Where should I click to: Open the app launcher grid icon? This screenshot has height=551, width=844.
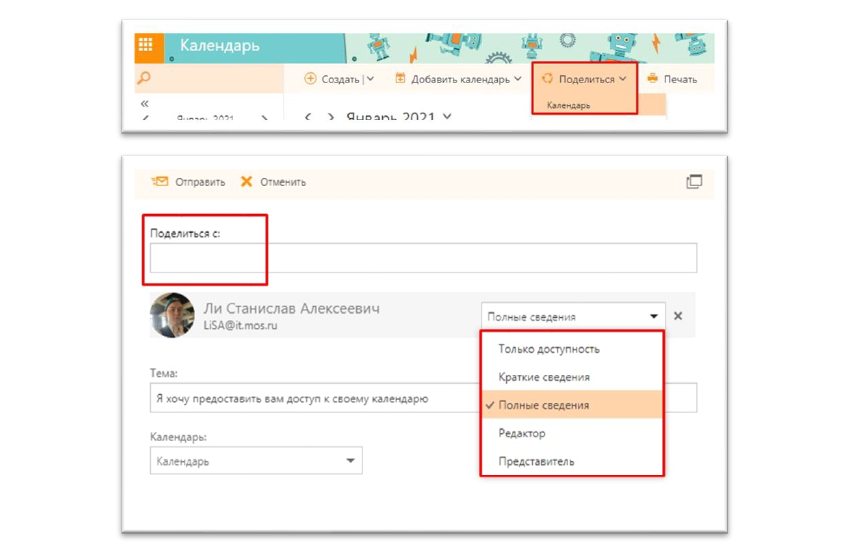pyautogui.click(x=146, y=46)
